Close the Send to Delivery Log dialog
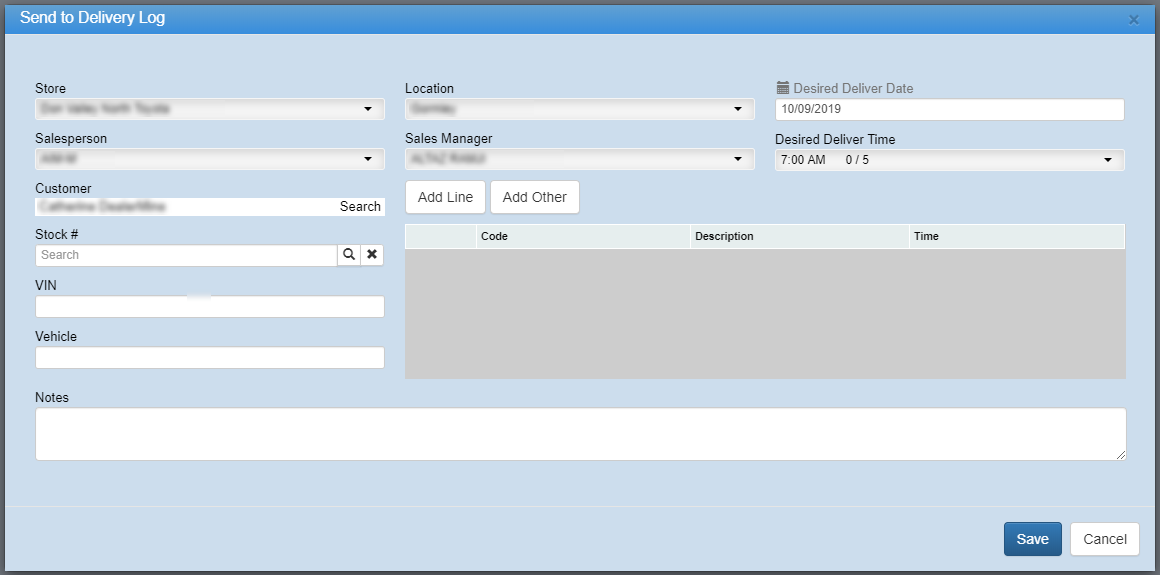This screenshot has height=575, width=1160. (x=1133, y=19)
